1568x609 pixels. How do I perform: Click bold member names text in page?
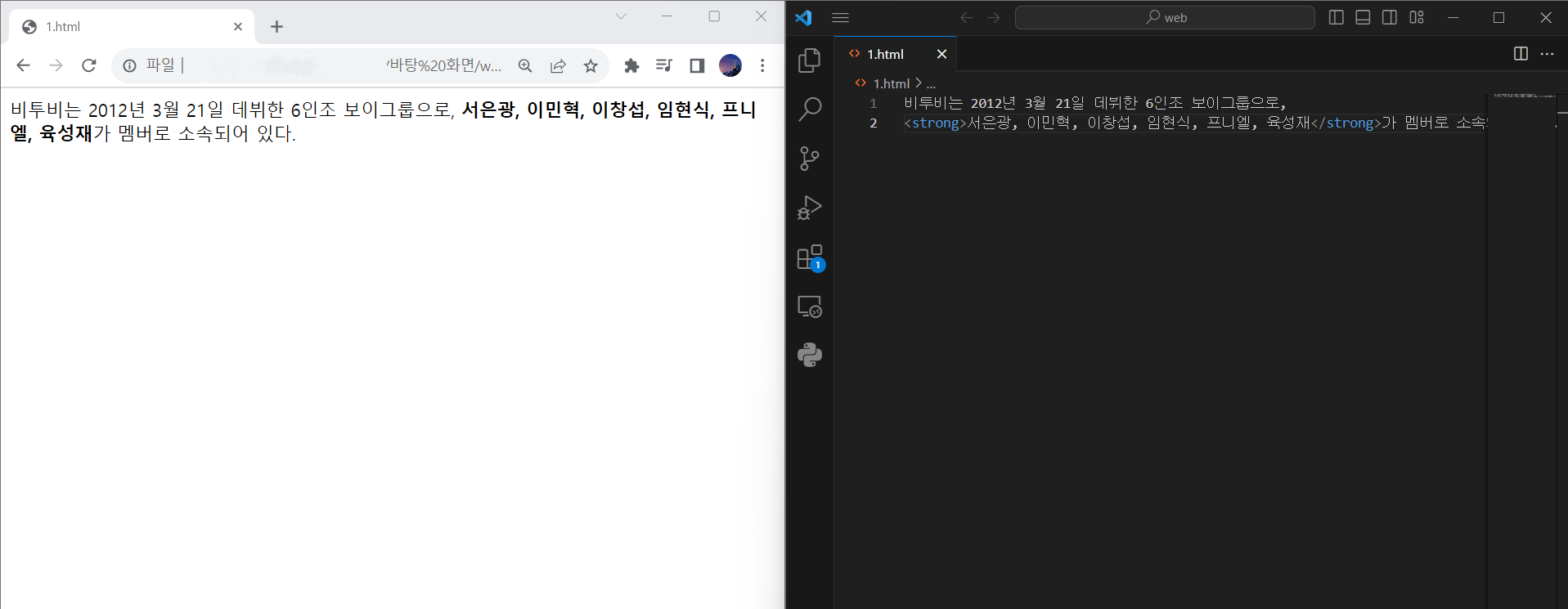click(383, 121)
